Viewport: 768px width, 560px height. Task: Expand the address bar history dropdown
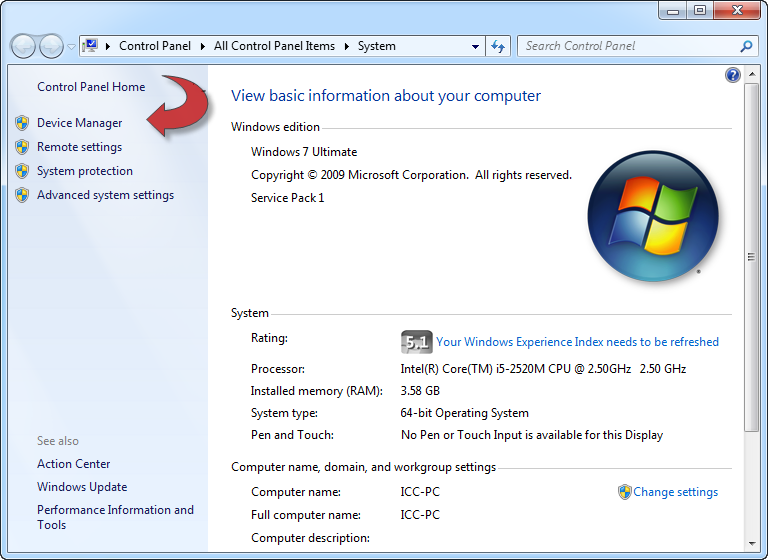[476, 46]
